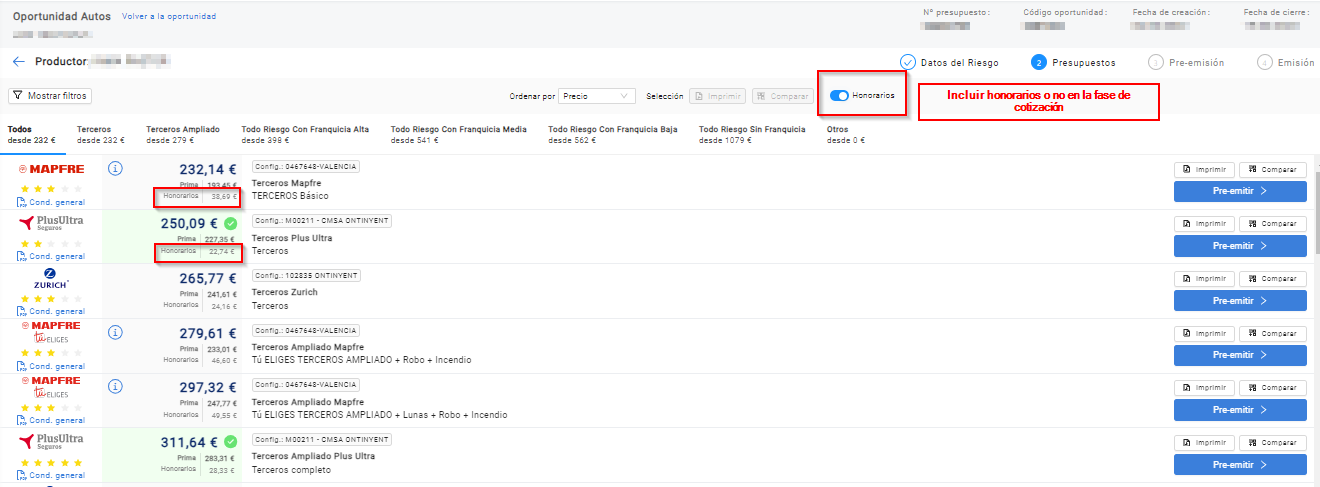This screenshot has width=1320, height=487.
Task: Select the Terceros desde 232 € tab
Action: [100, 135]
